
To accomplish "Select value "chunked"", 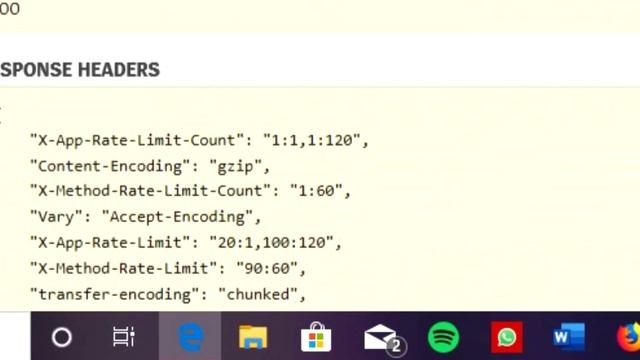I will point(258,295).
